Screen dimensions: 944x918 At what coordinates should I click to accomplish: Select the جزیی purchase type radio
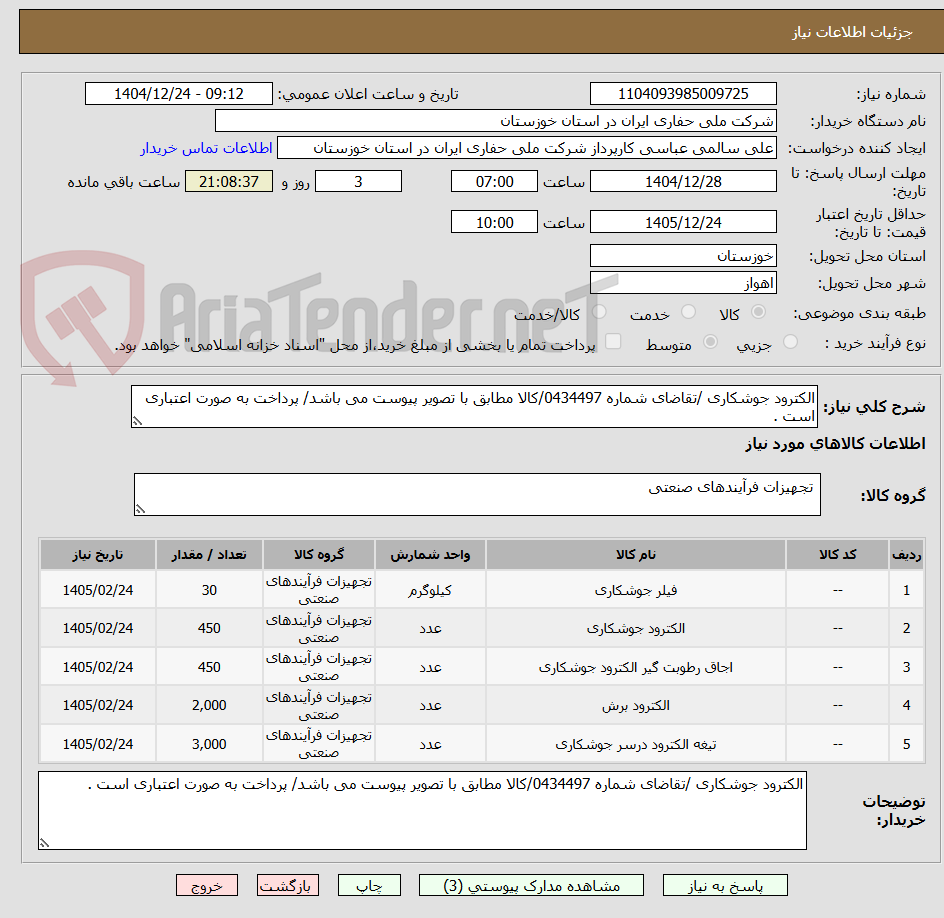790,342
